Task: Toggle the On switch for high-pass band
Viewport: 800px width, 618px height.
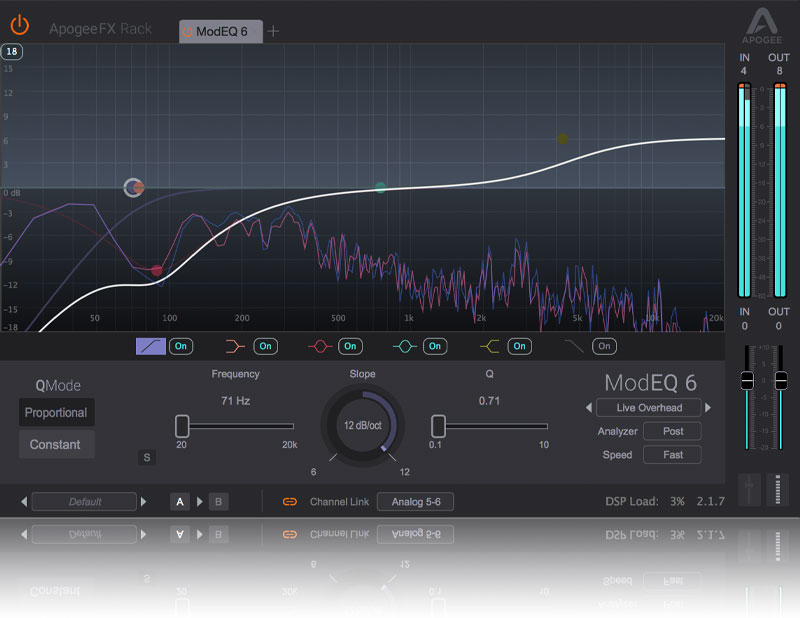Action: 181,346
